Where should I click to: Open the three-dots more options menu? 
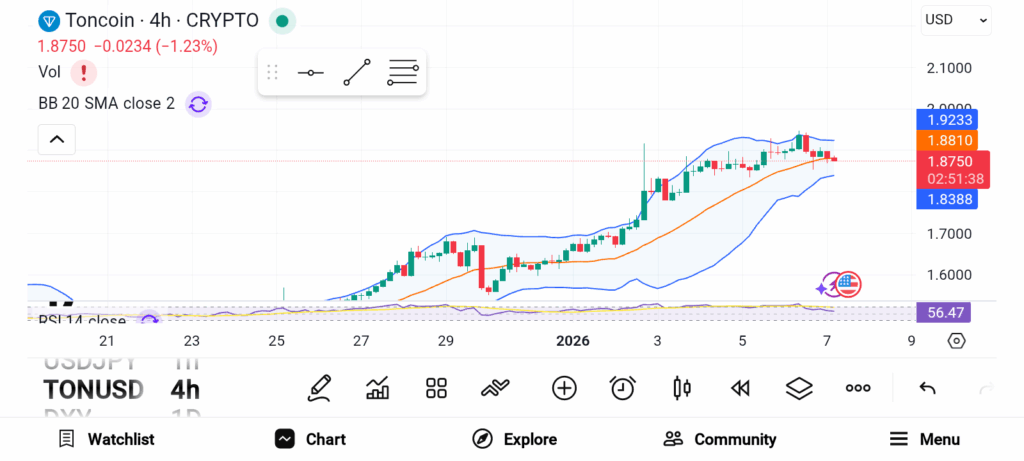pyautogui.click(x=858, y=388)
